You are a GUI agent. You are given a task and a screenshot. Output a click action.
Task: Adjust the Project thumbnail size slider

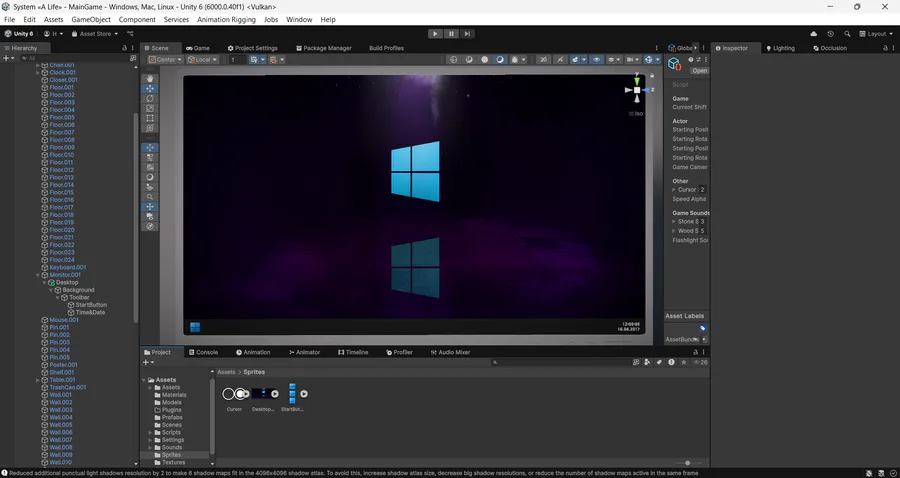click(688, 462)
